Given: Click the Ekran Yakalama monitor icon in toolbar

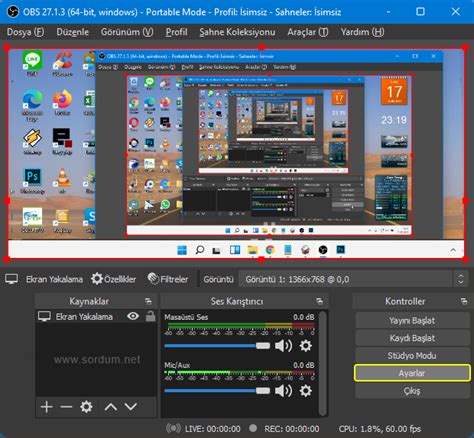Looking at the screenshot, I should click(x=11, y=279).
